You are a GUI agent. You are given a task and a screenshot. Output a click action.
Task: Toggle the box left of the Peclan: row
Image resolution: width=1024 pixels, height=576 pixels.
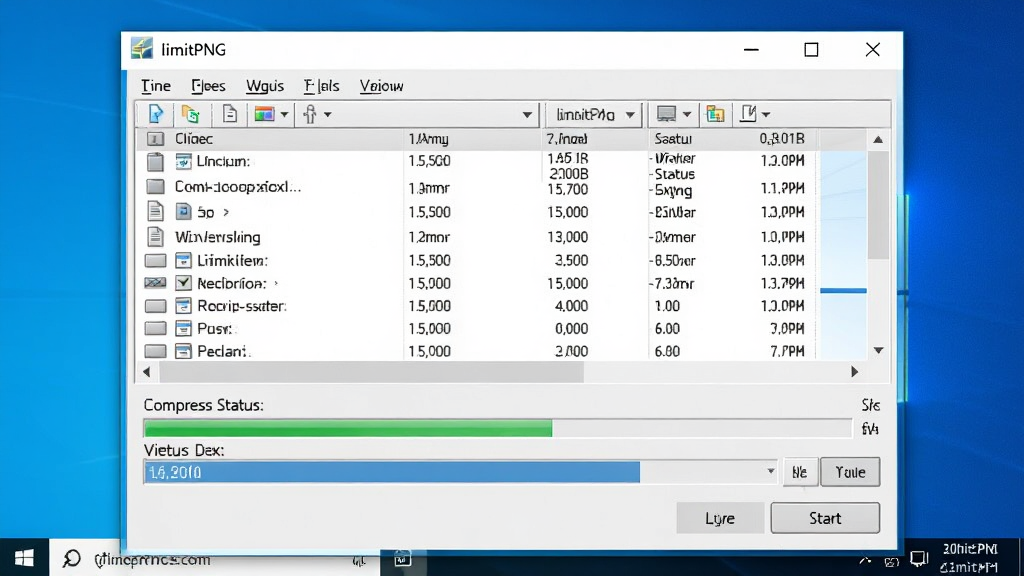pyautogui.click(x=155, y=351)
